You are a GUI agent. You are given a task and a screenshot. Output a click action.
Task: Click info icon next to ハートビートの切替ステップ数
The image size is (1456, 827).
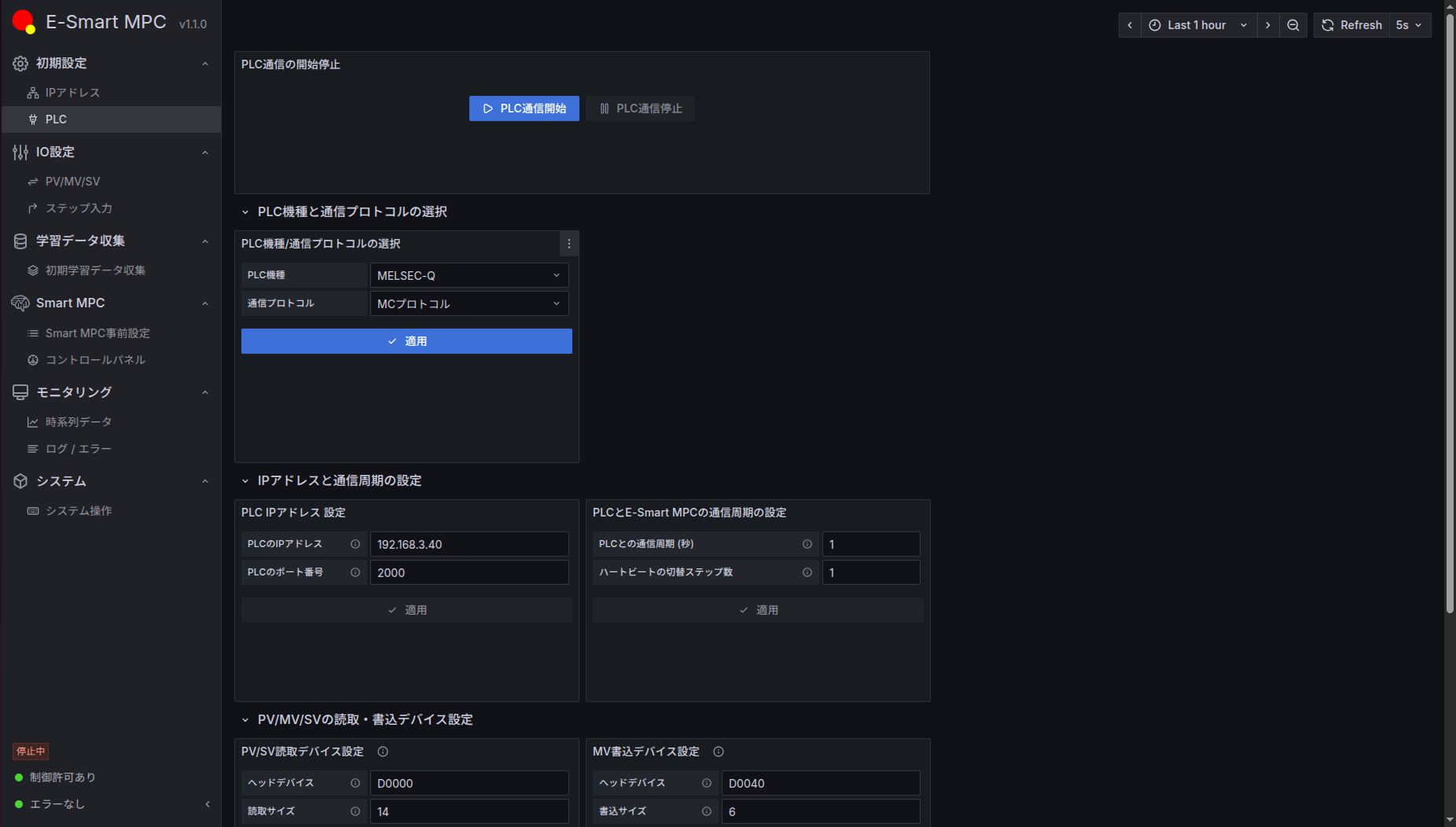click(807, 572)
